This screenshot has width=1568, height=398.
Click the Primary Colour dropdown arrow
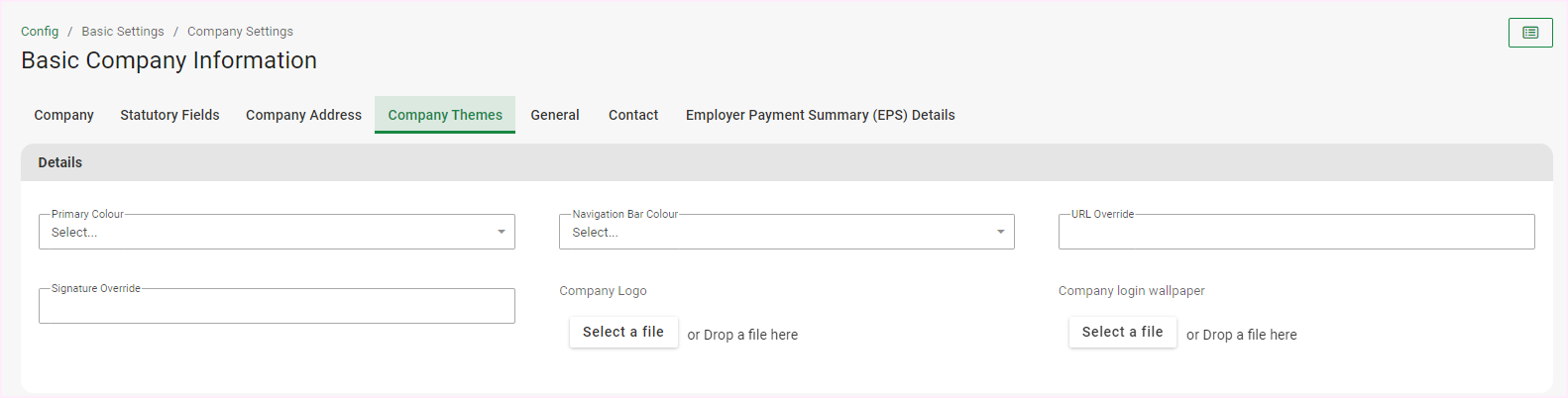[502, 233]
